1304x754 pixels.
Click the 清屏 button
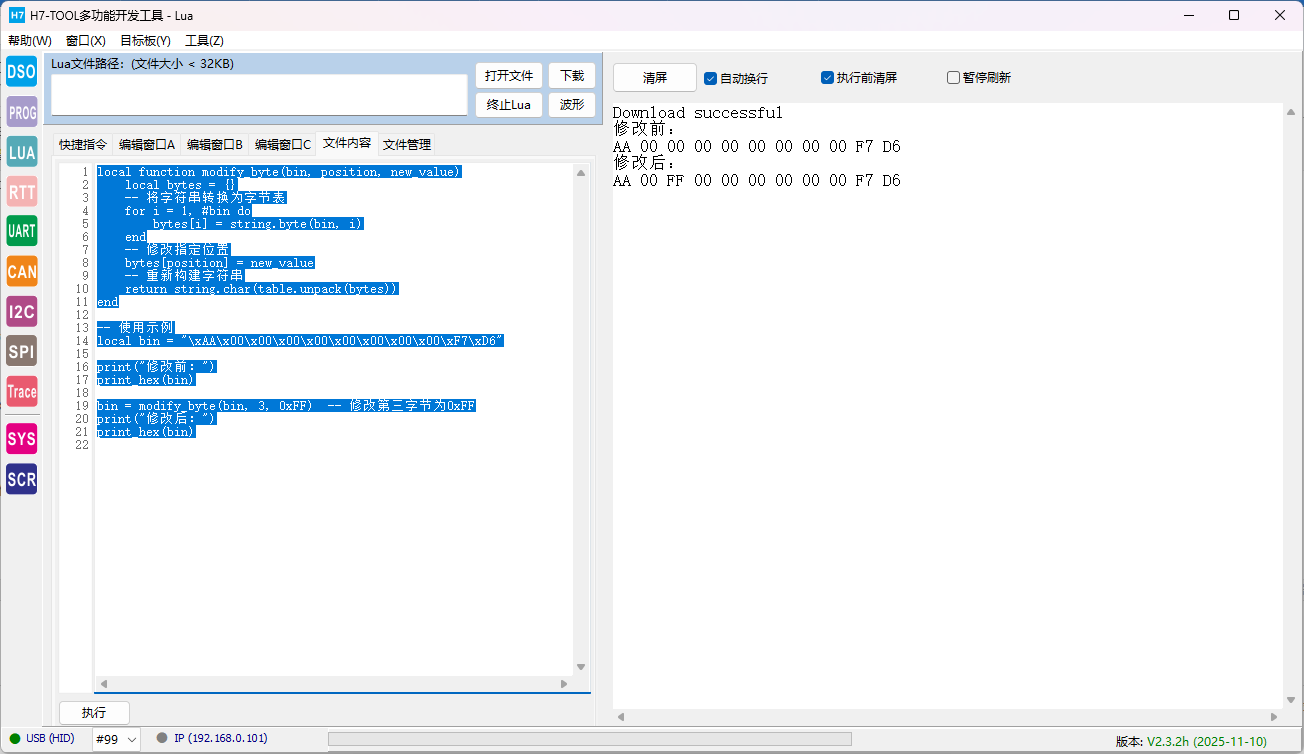(x=655, y=78)
